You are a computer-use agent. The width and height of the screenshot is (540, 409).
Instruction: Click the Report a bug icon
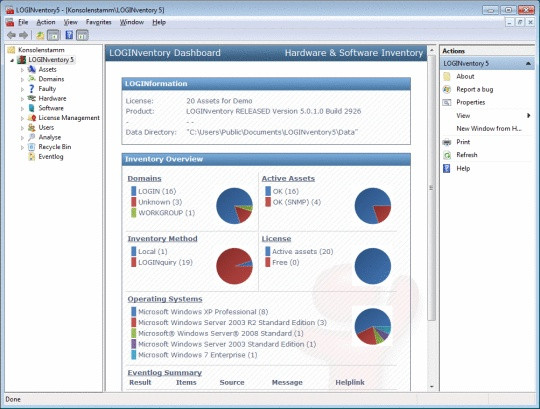[447, 90]
